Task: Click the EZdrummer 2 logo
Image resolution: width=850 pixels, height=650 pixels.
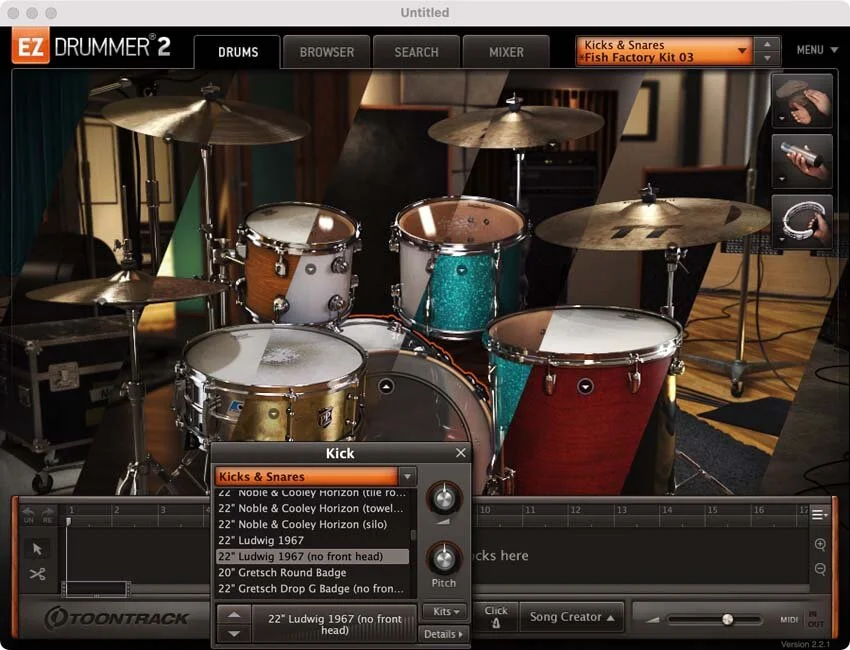Action: tap(91, 47)
